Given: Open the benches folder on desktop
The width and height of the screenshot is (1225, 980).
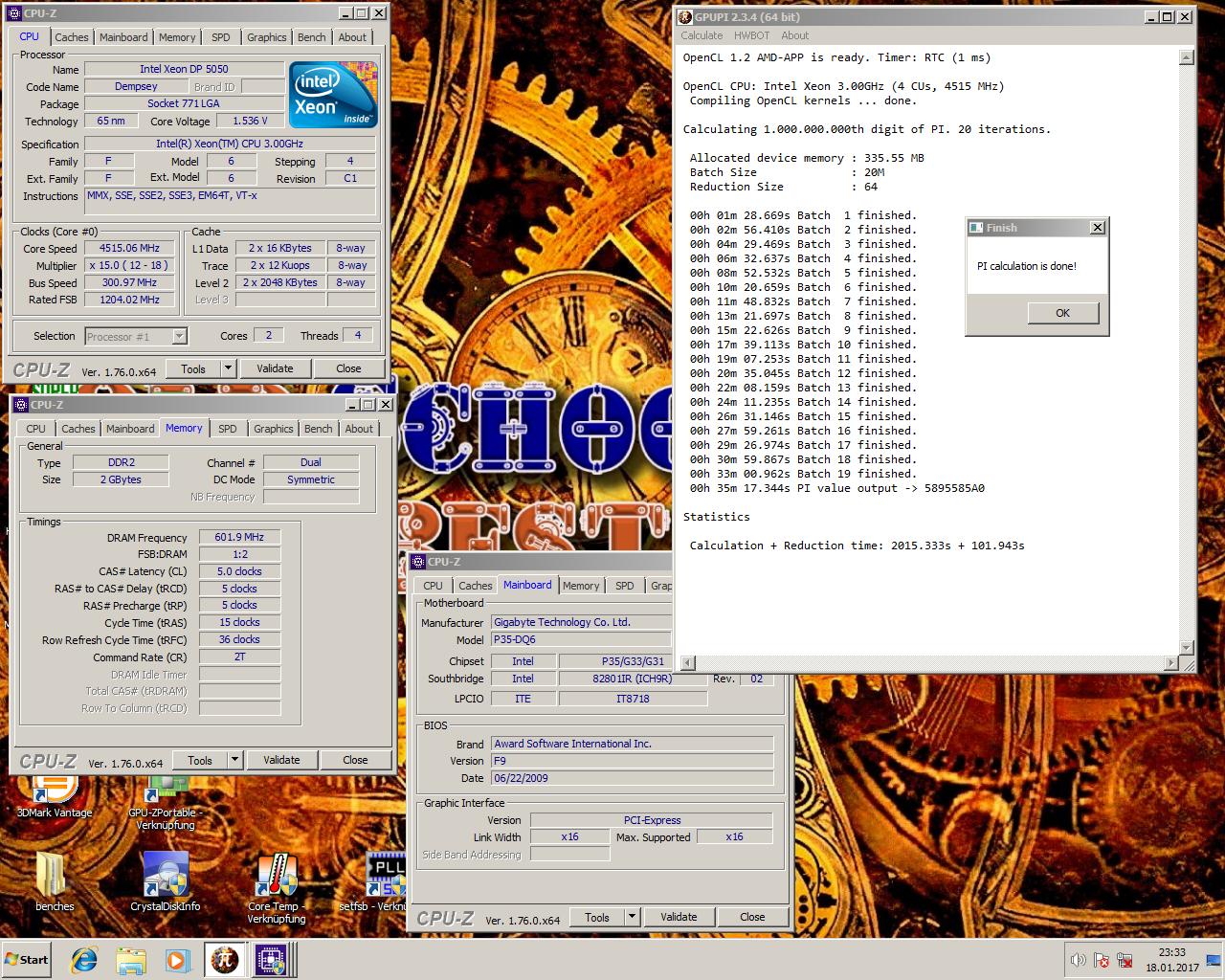Looking at the screenshot, I should [x=54, y=880].
